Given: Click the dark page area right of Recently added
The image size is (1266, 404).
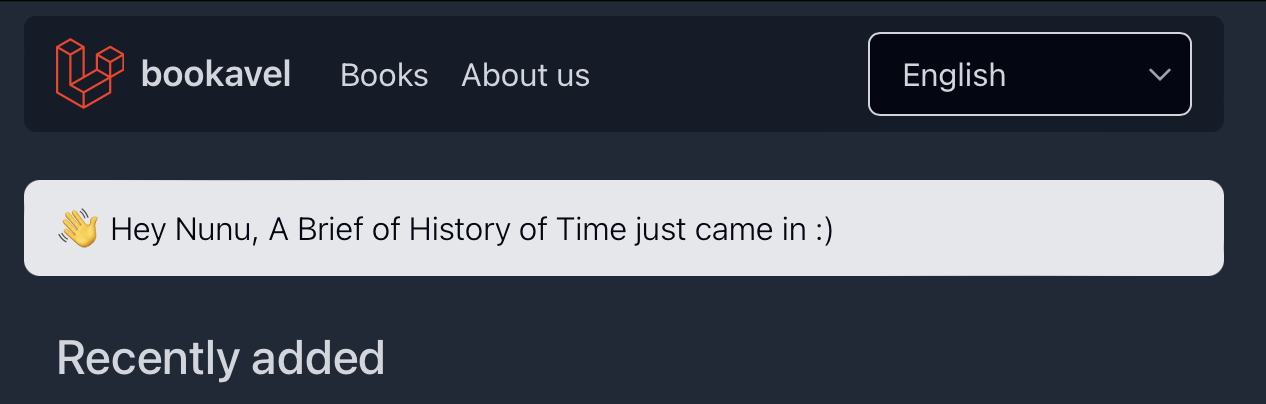Looking at the screenshot, I should click(x=800, y=357).
